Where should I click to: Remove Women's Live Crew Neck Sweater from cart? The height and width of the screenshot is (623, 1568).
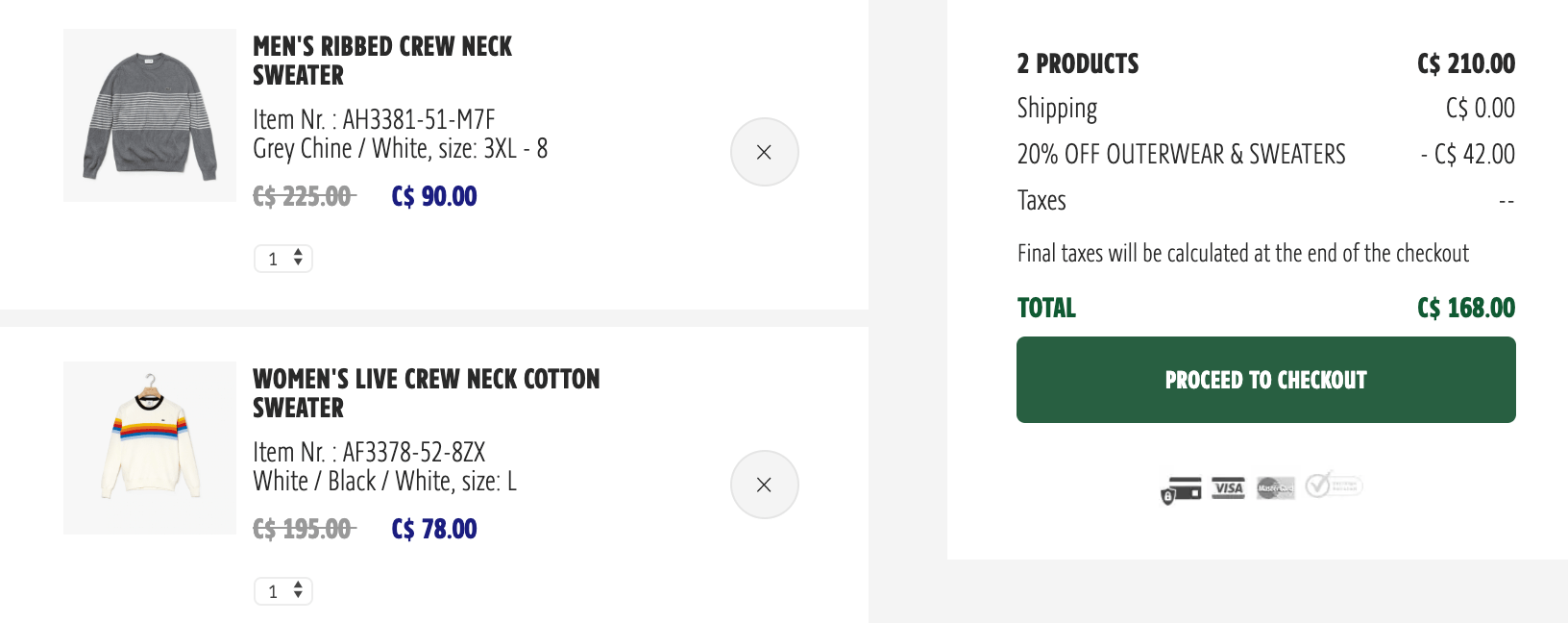pyautogui.click(x=764, y=485)
